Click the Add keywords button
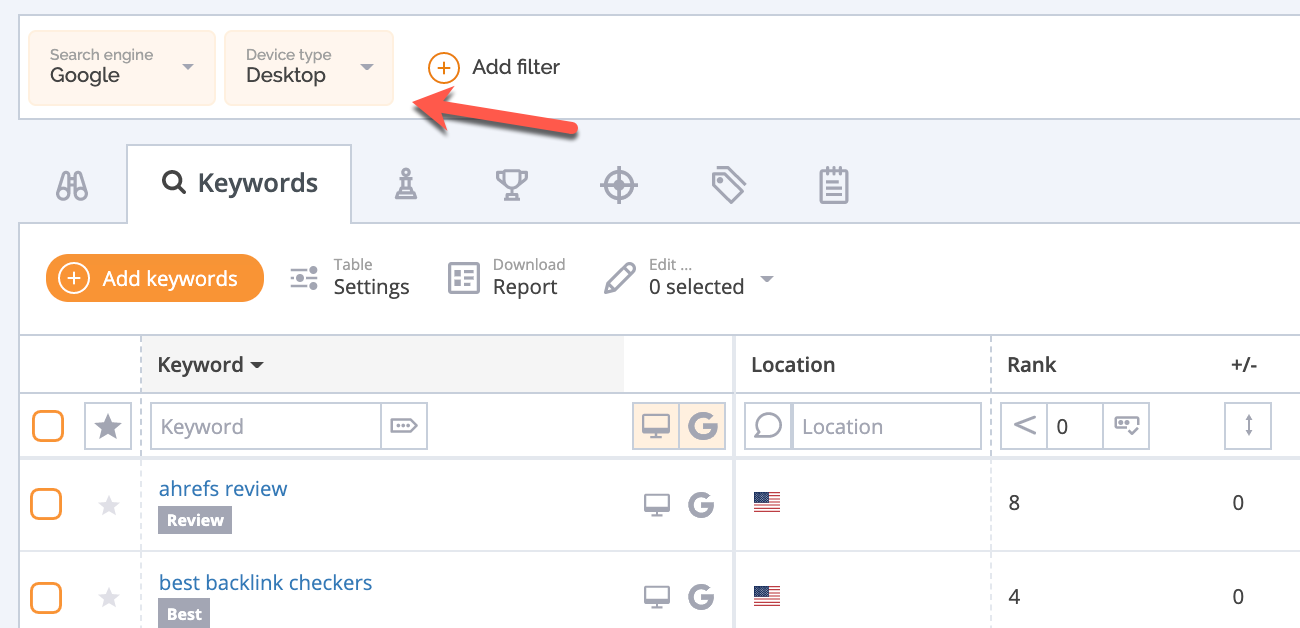 pos(155,278)
